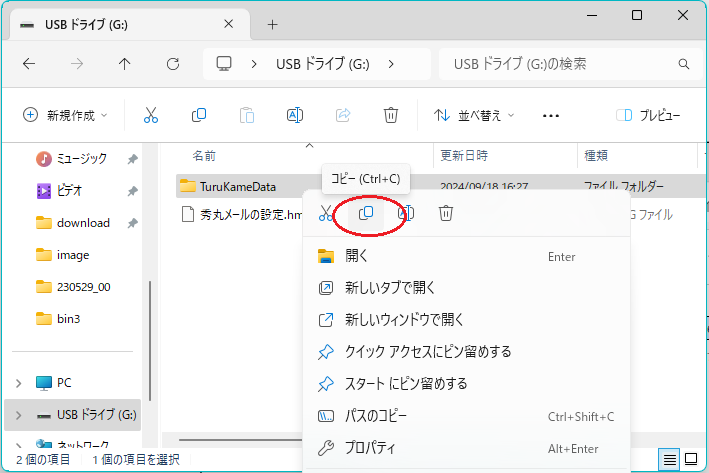Click the USB ドライブ (G:) breadcrumb in the address bar
Screen dimensions: 709x473
pos(322,64)
